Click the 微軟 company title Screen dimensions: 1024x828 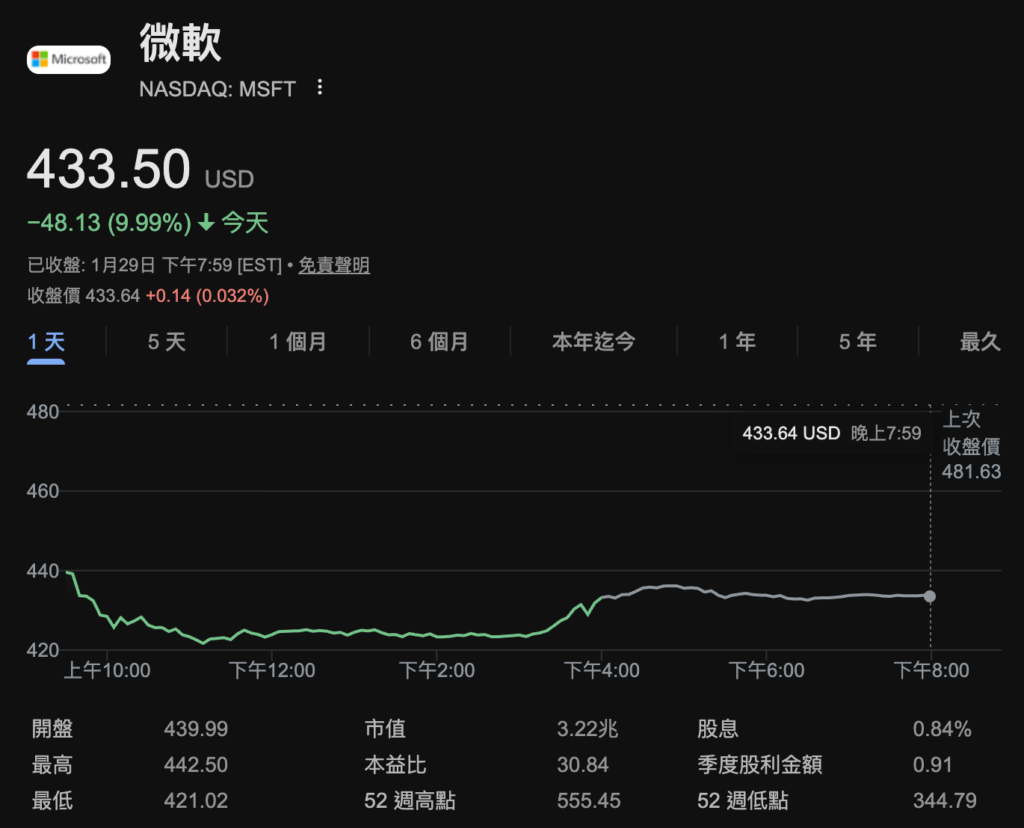[180, 42]
